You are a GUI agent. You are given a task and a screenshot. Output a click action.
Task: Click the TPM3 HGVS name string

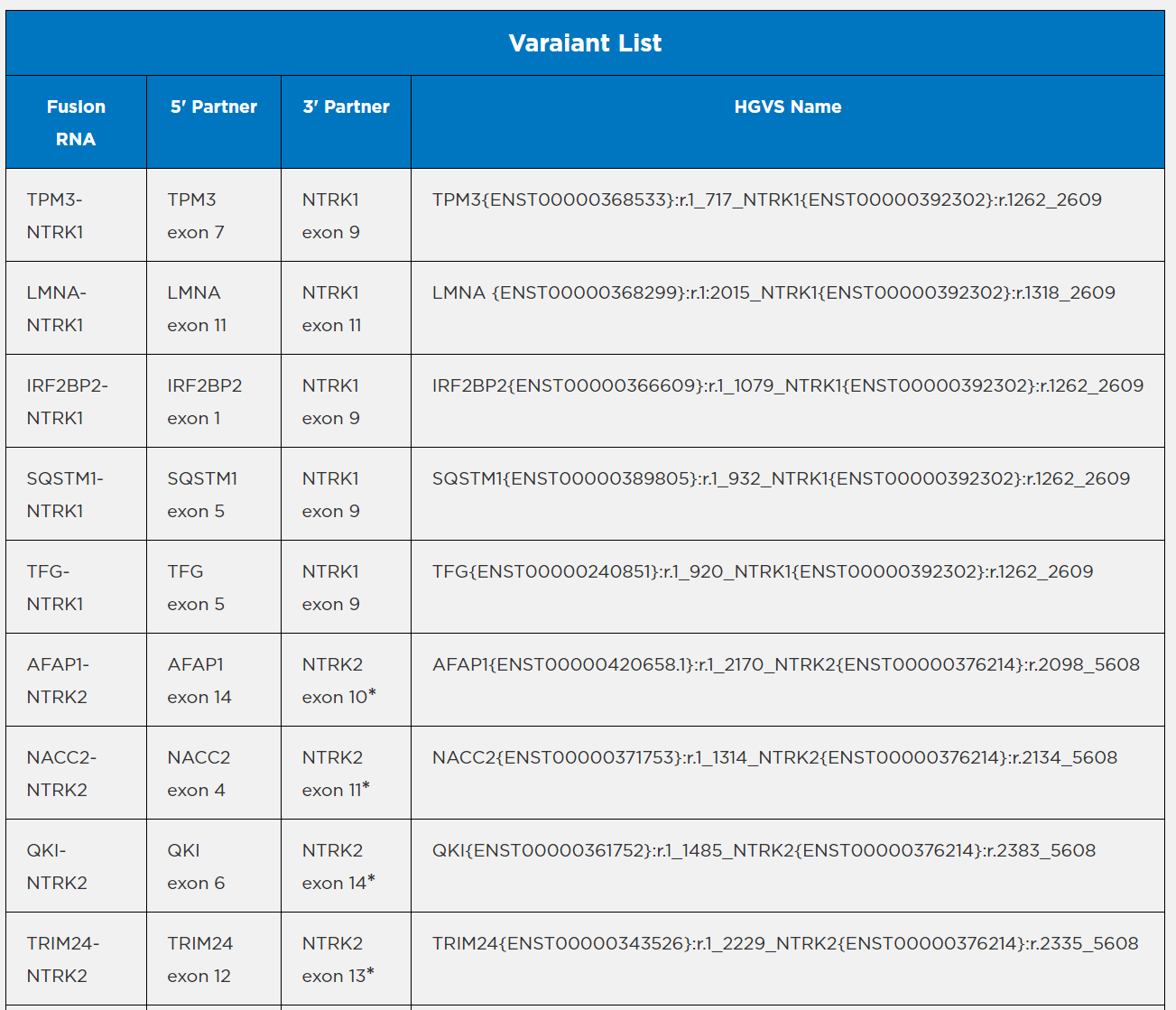point(766,200)
